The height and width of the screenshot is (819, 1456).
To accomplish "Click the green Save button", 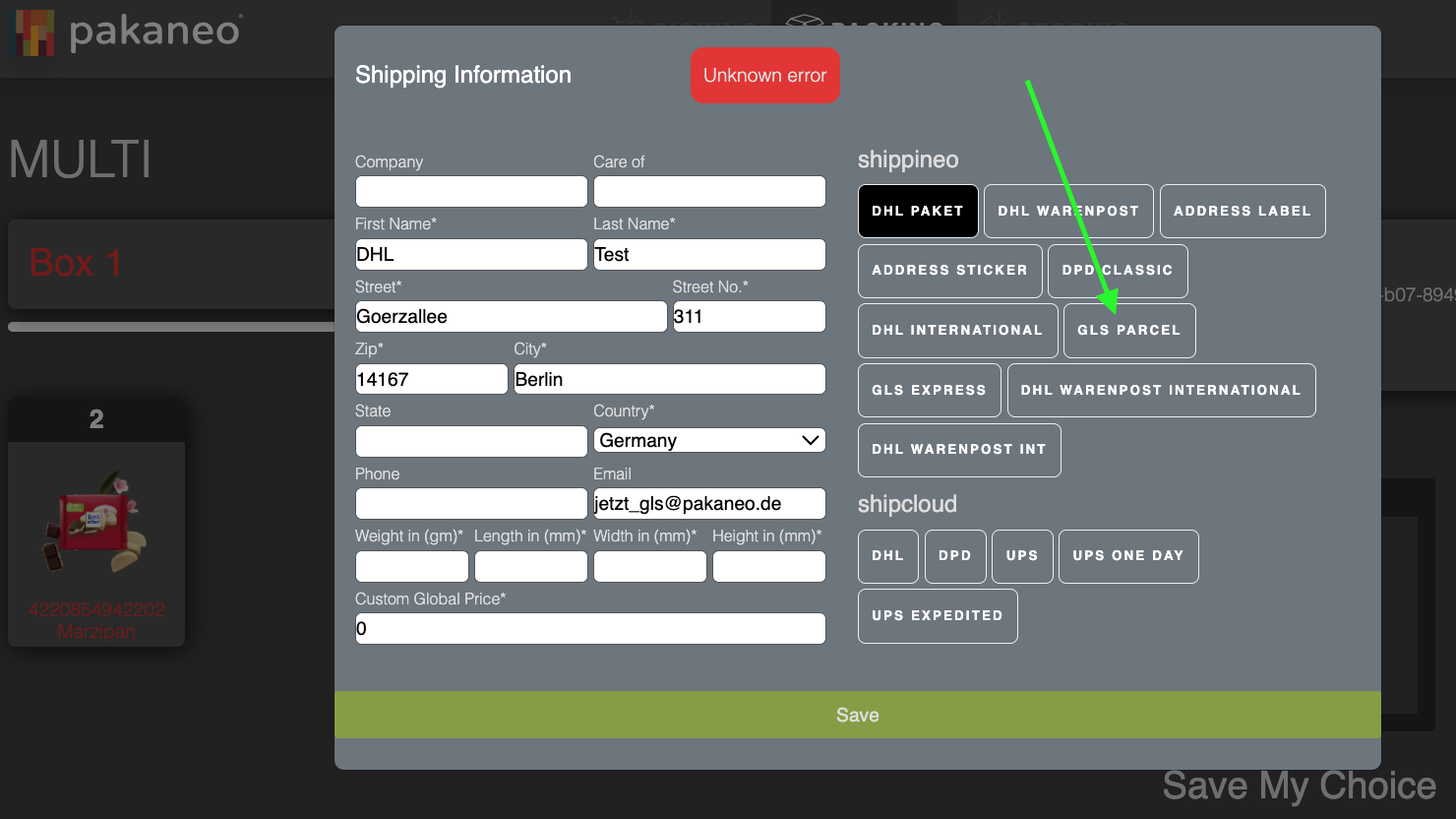I will [858, 715].
